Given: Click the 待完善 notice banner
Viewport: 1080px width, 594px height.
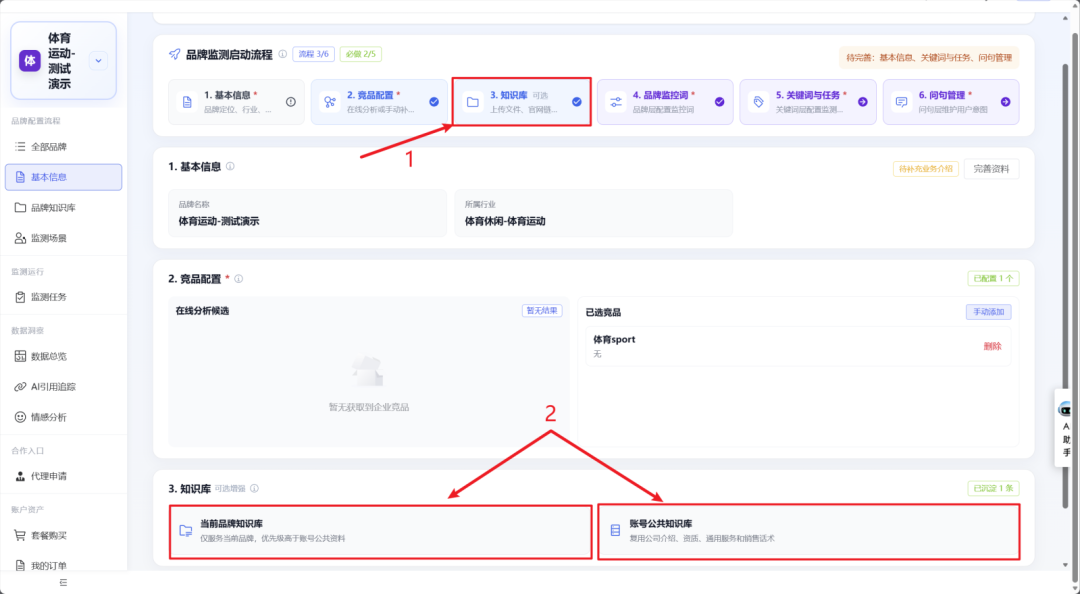Looking at the screenshot, I should [928, 58].
